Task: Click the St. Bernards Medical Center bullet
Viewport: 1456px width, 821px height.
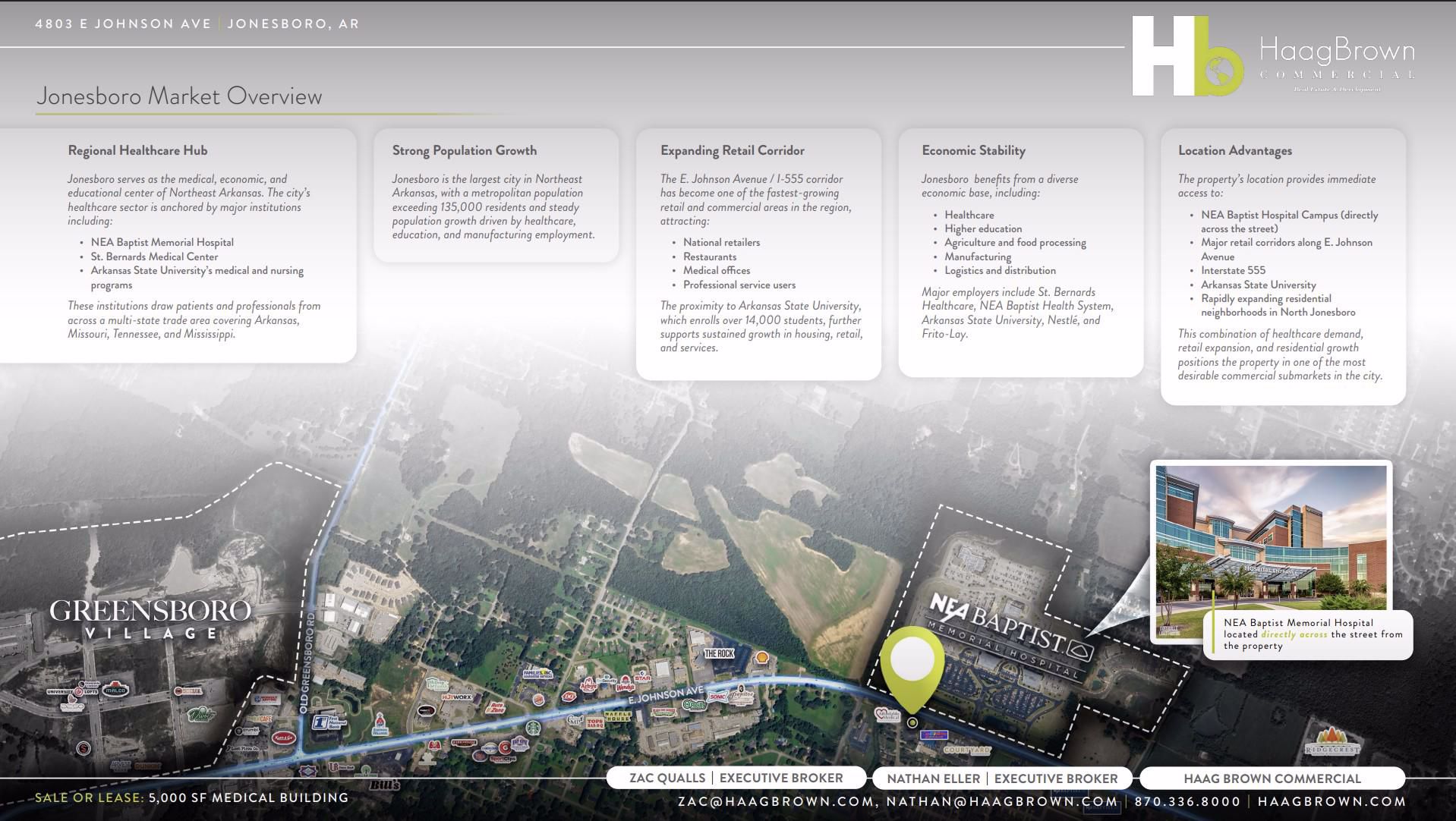Action: 155,256
